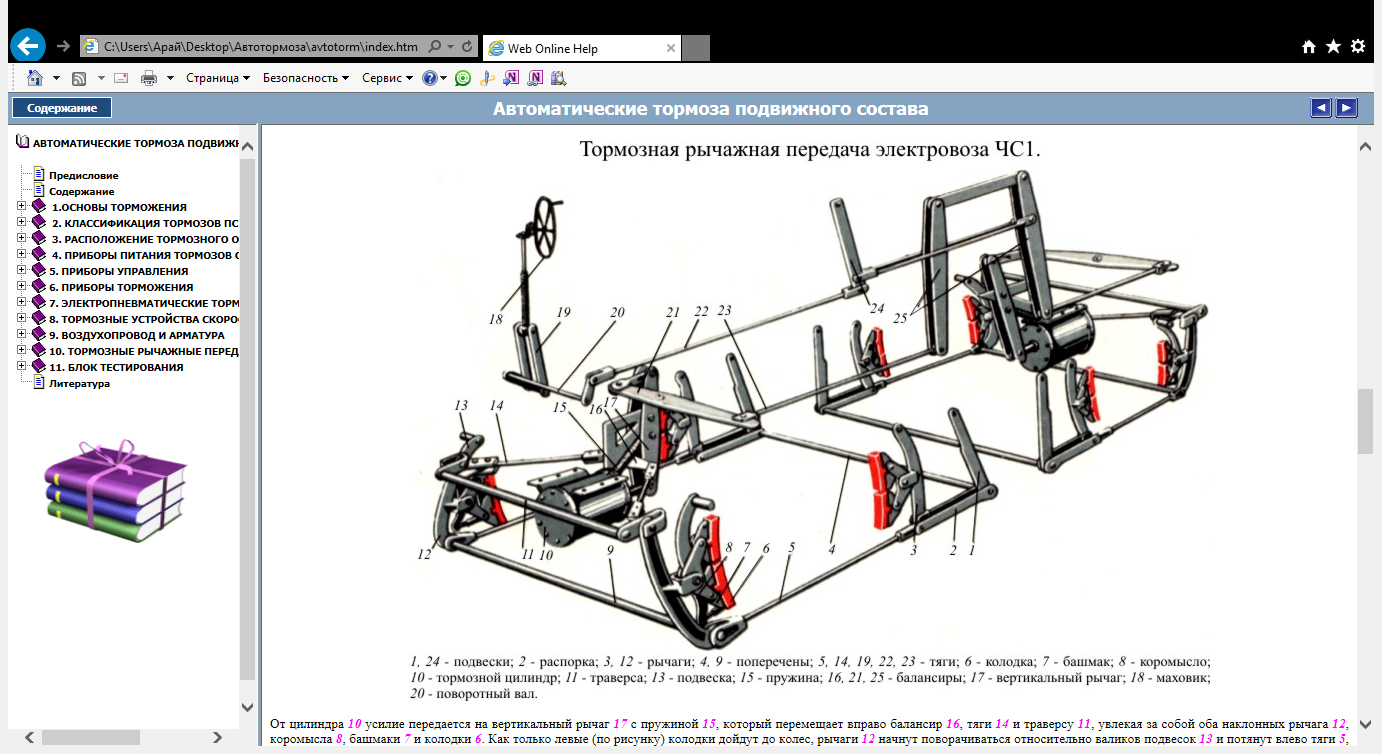Viewport: 1382px width, 754px height.
Task: Click the Print printer icon
Action: click(149, 78)
